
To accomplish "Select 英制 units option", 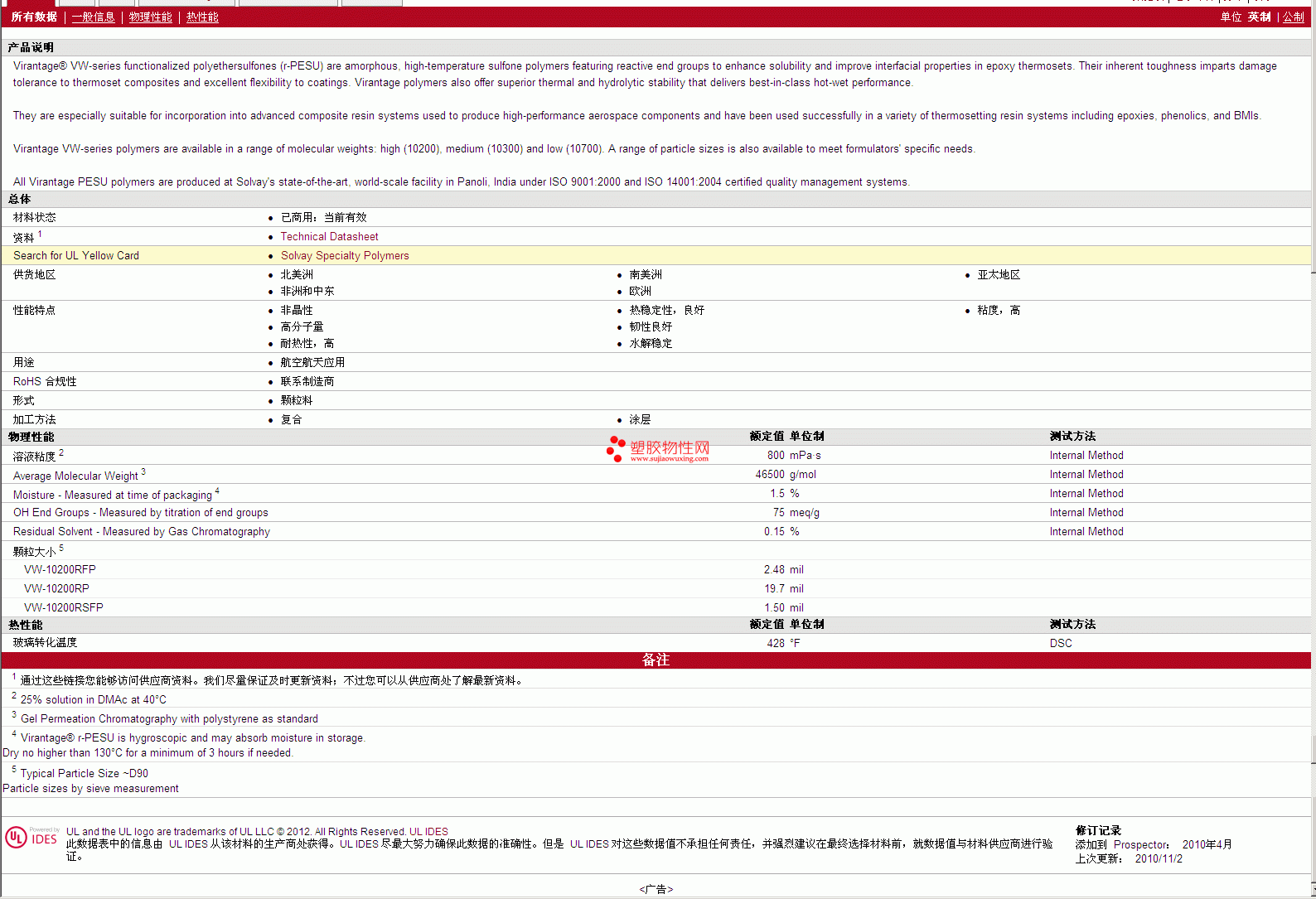I will [1259, 17].
